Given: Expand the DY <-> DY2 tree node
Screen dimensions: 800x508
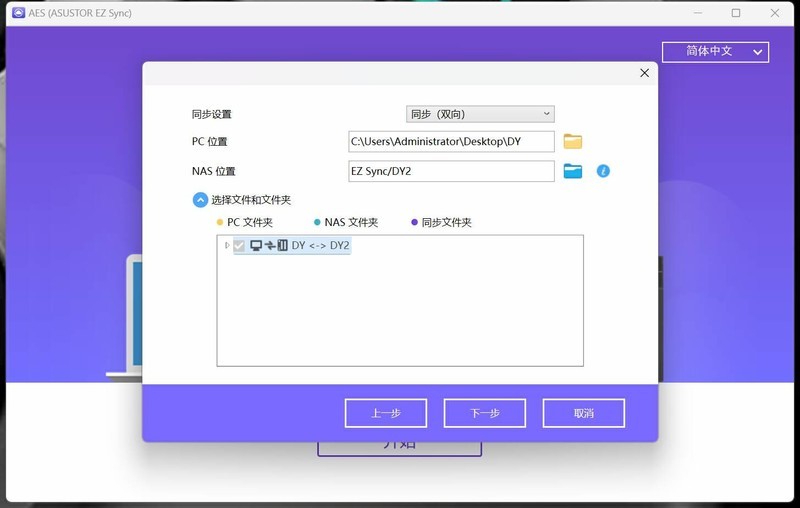Looking at the screenshot, I should tap(227, 245).
